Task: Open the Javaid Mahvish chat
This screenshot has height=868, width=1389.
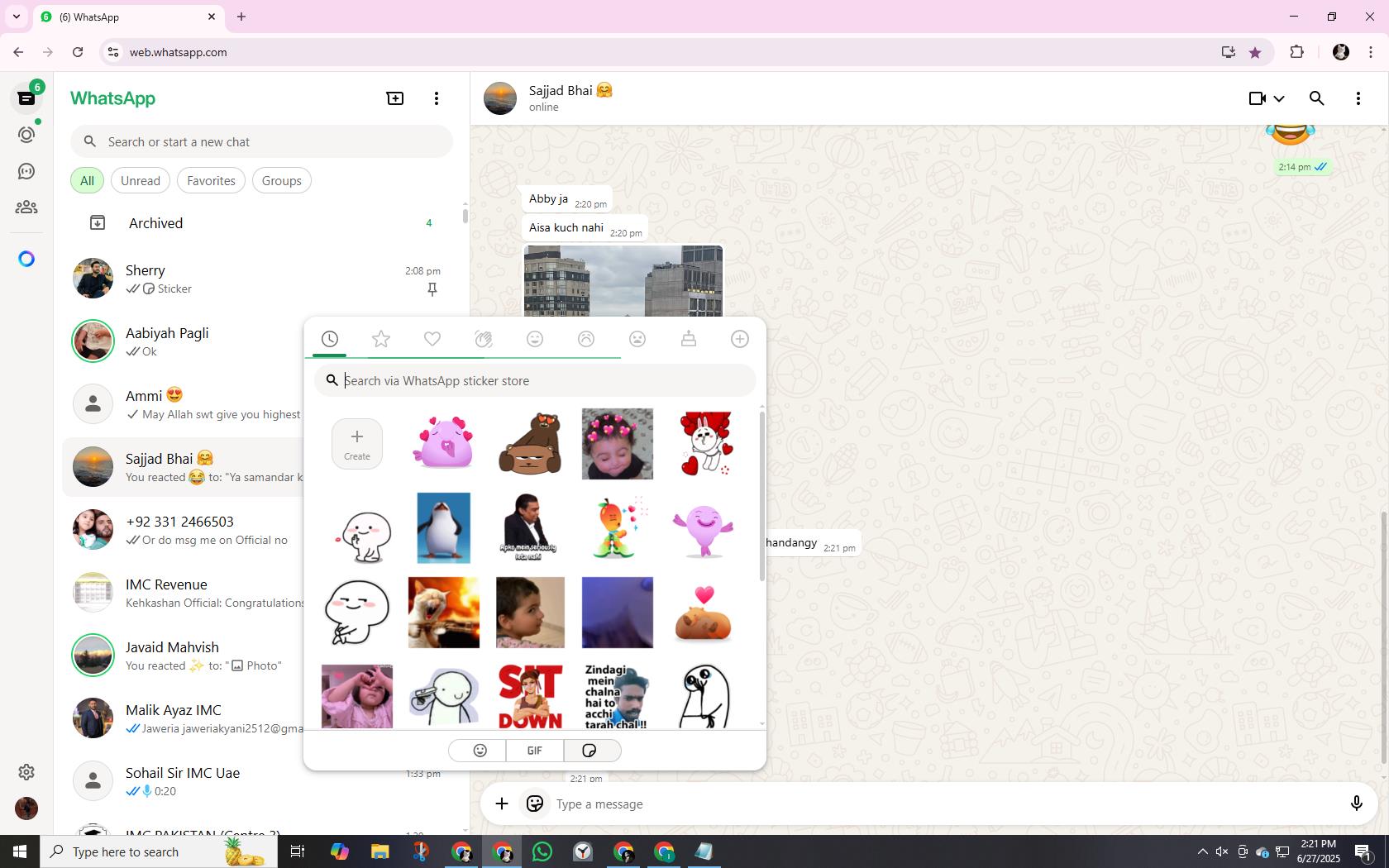Action: pos(183,656)
